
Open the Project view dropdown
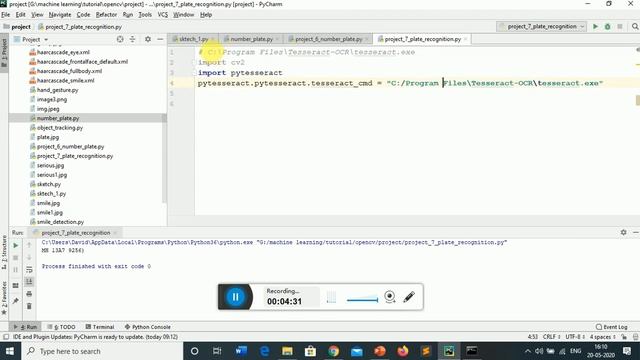(x=31, y=39)
